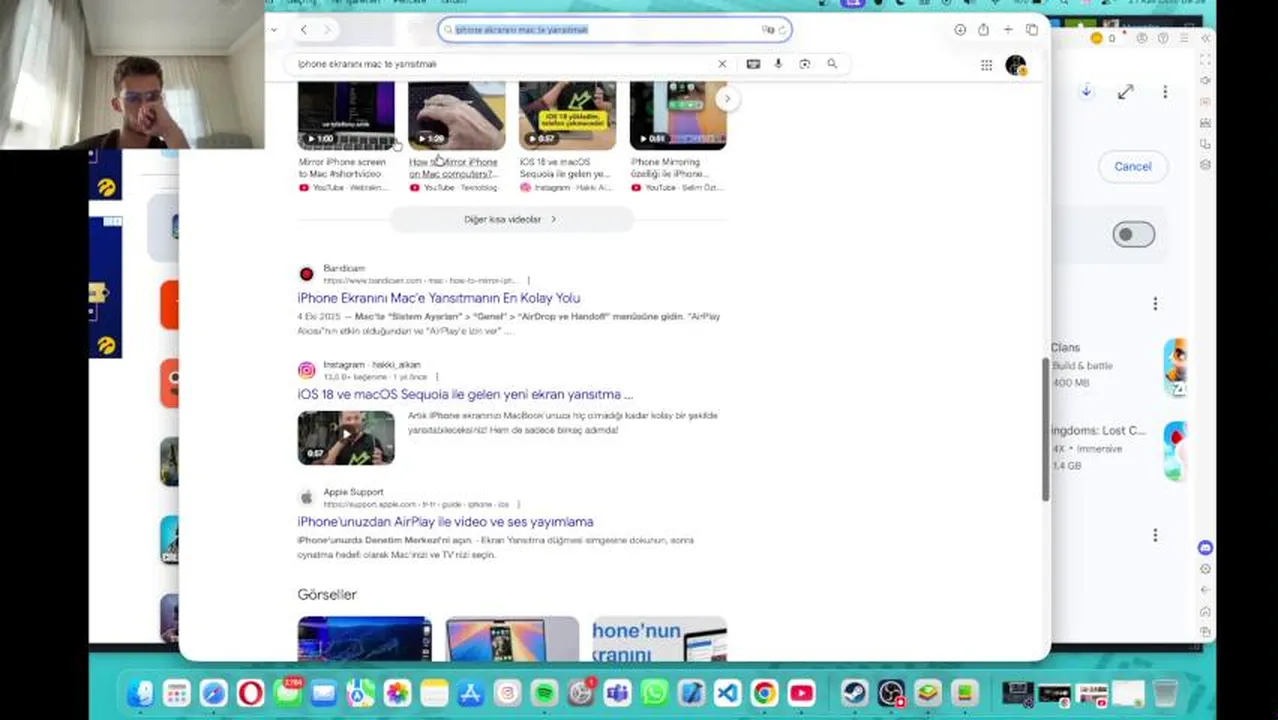Search by image with Google Lens icon
Image resolution: width=1278 pixels, height=720 pixels.
click(x=805, y=64)
